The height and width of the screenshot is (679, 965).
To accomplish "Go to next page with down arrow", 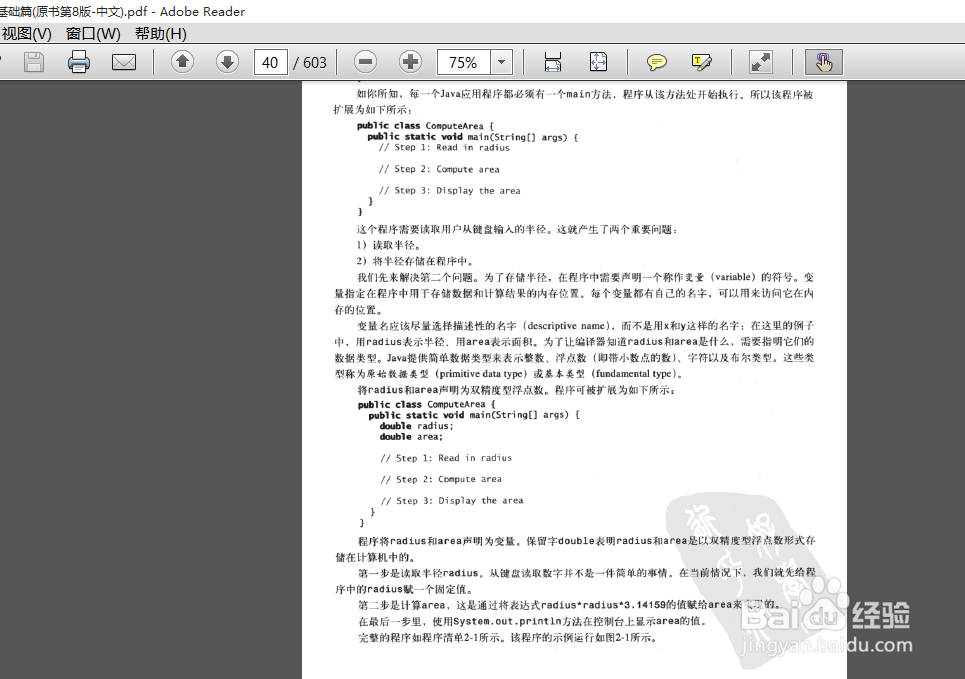I will [x=227, y=62].
